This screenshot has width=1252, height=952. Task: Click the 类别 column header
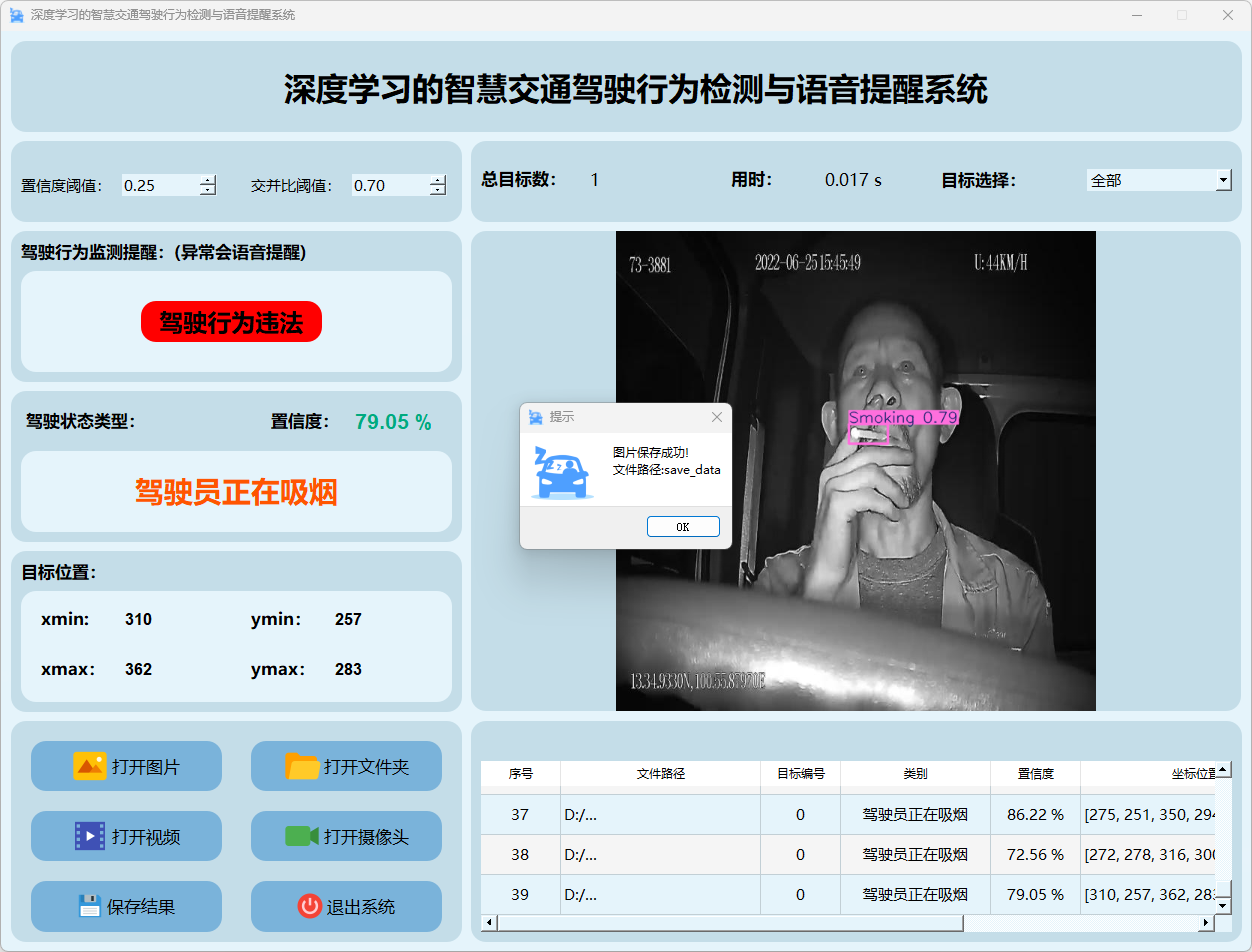(915, 774)
